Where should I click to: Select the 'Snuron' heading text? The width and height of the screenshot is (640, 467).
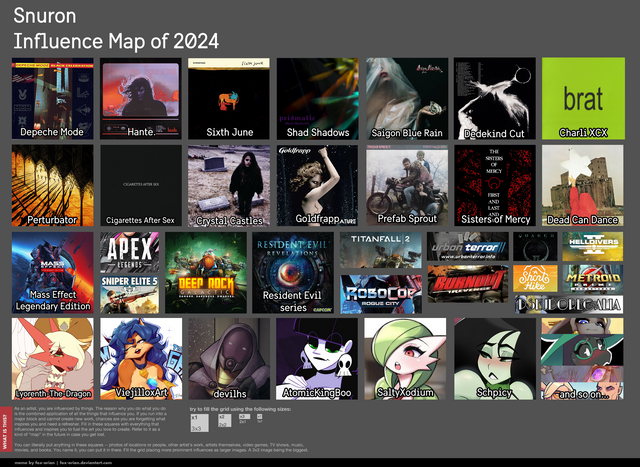click(x=45, y=16)
